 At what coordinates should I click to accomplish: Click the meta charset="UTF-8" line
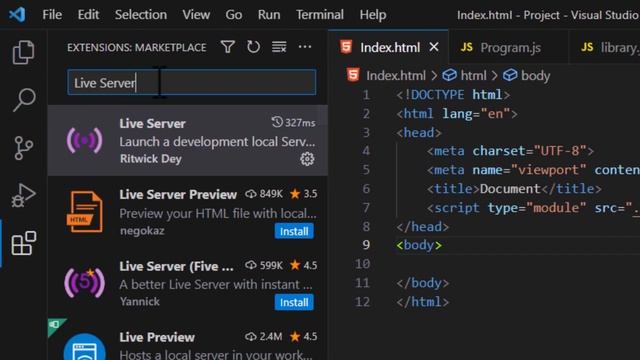[x=510, y=151]
